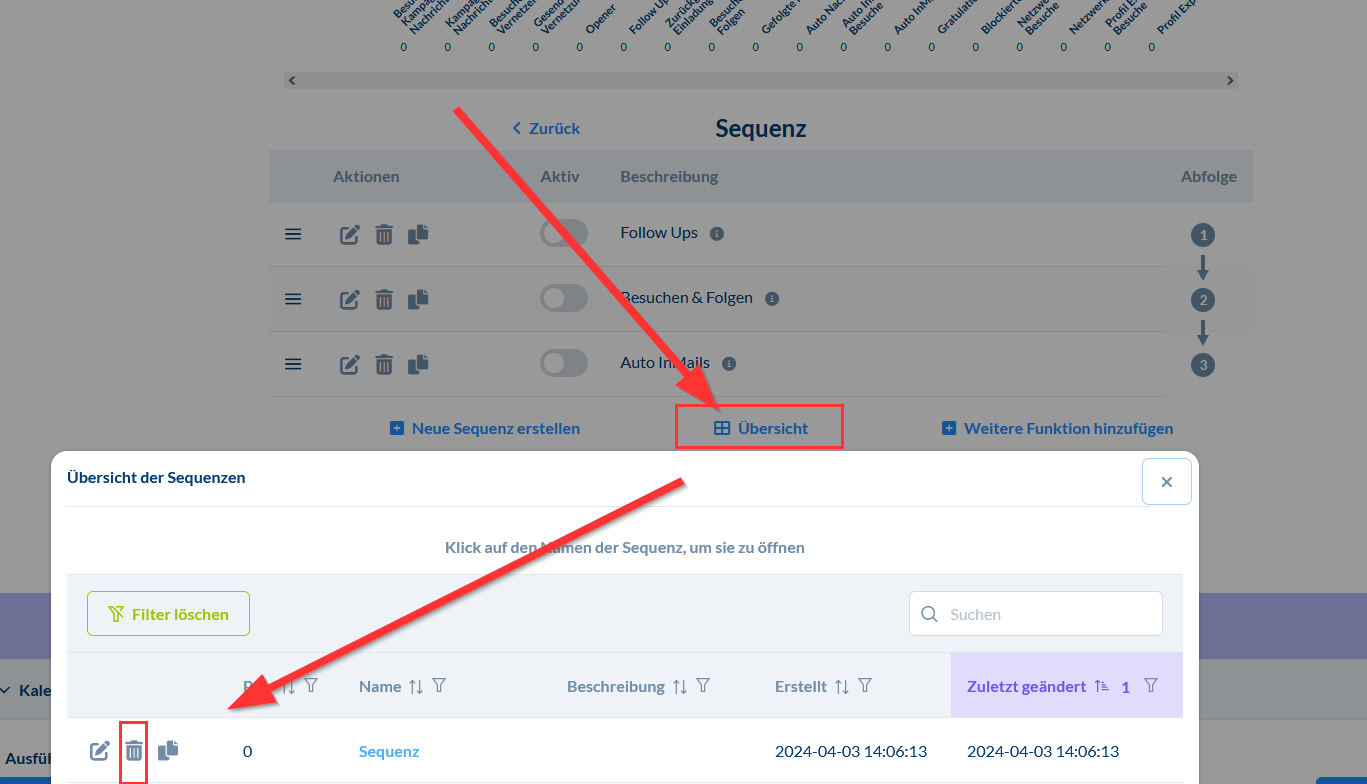
Task: Sort table by Name column
Action: point(416,687)
